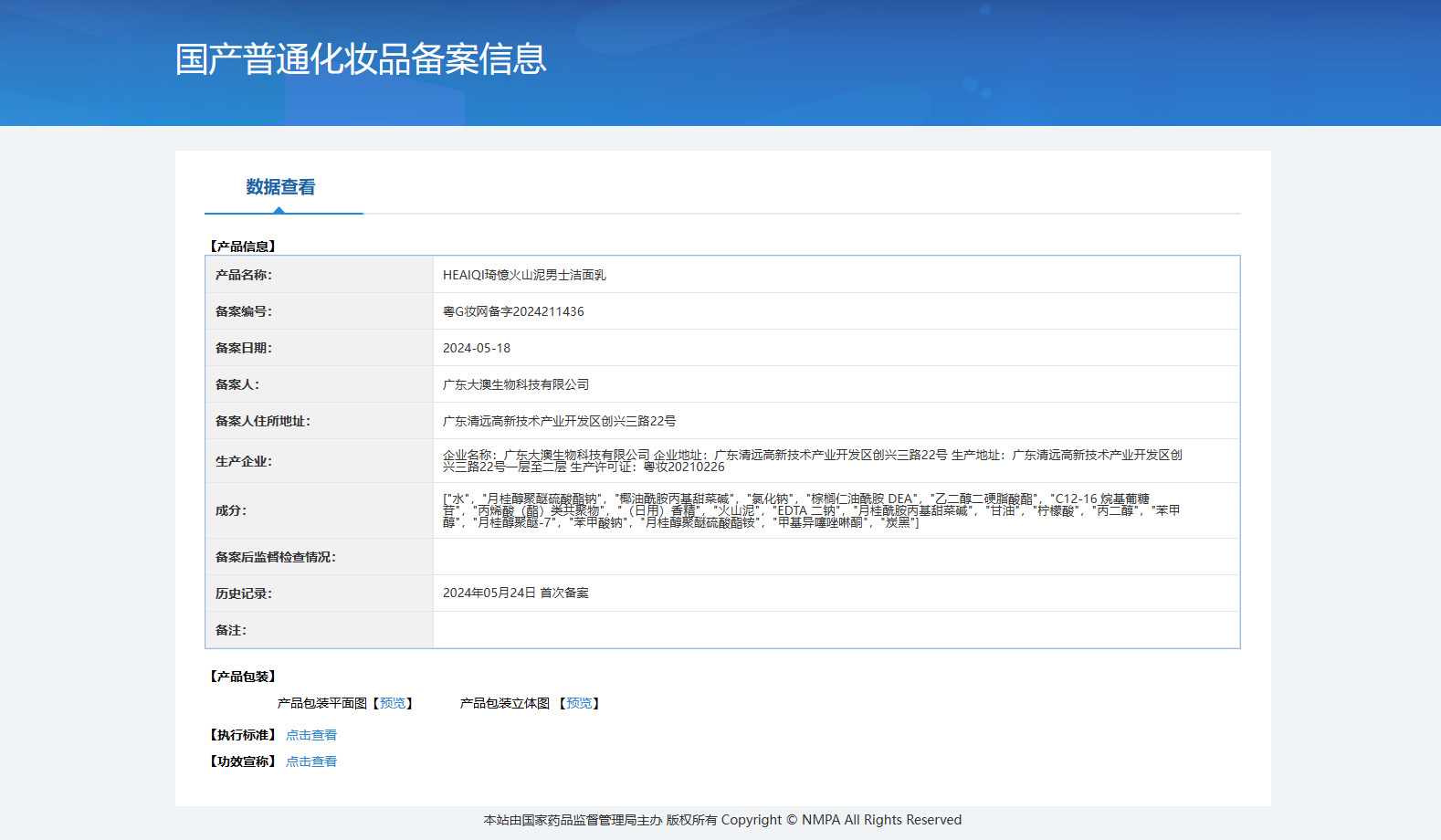Select filing number 粤G妆网备字2024211436

pos(513,311)
